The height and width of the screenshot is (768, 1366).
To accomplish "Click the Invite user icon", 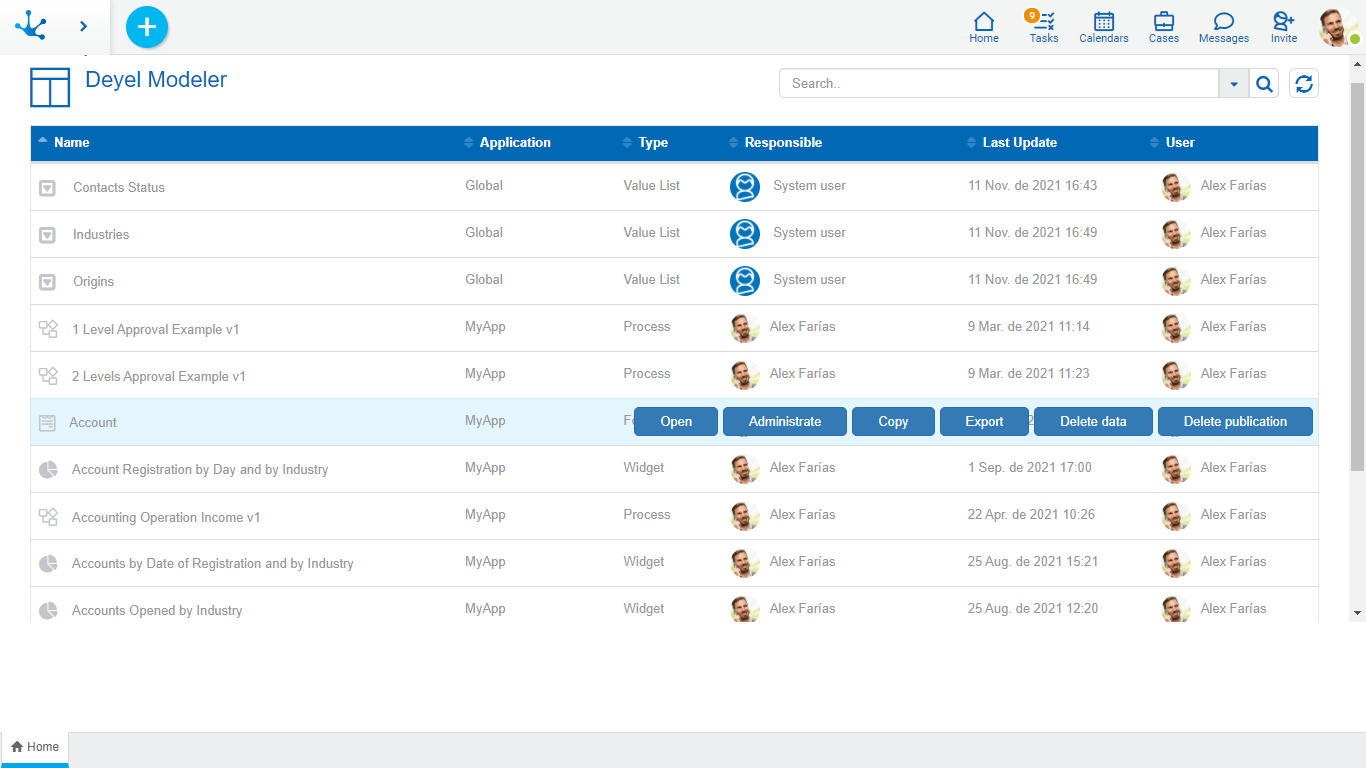I will pyautogui.click(x=1284, y=27).
